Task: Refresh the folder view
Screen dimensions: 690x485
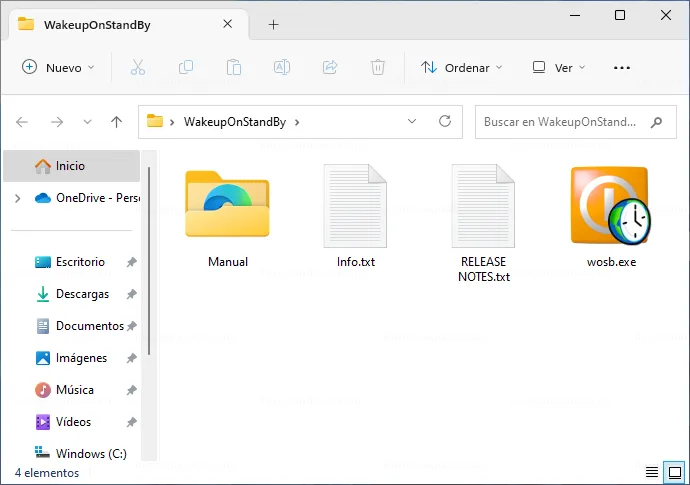Action: point(445,121)
